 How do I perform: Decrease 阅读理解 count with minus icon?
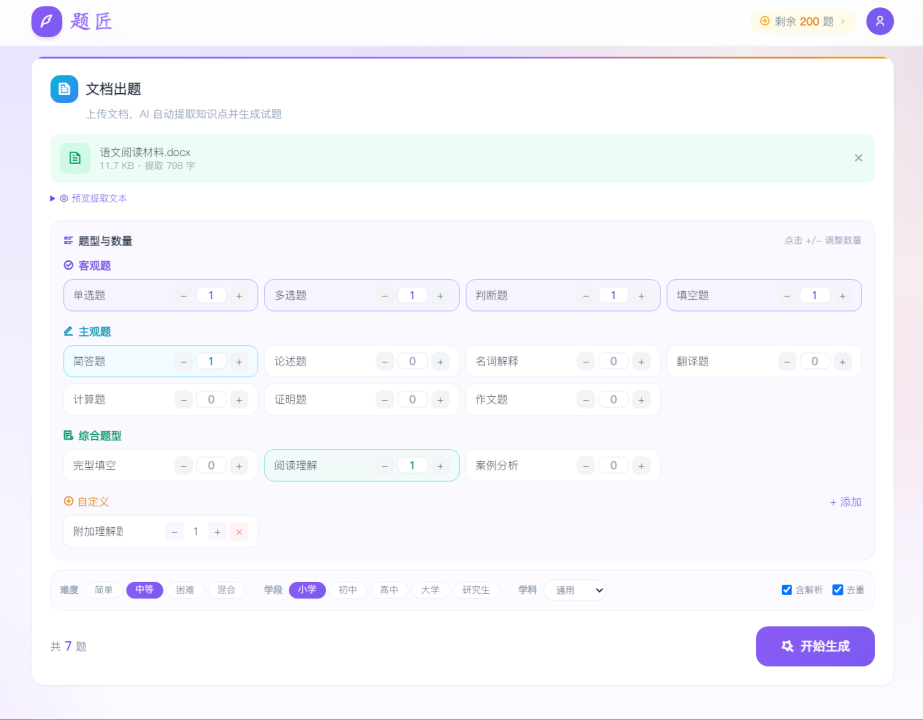[x=386, y=466]
